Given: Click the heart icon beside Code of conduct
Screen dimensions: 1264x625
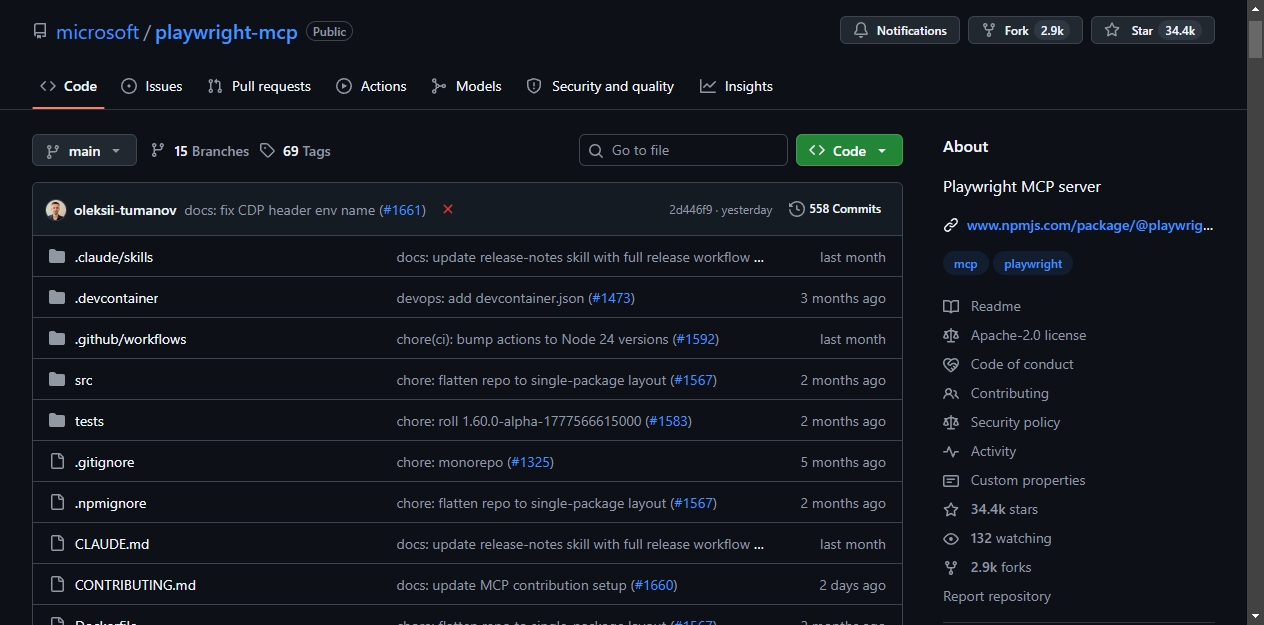Looking at the screenshot, I should pos(951,364).
